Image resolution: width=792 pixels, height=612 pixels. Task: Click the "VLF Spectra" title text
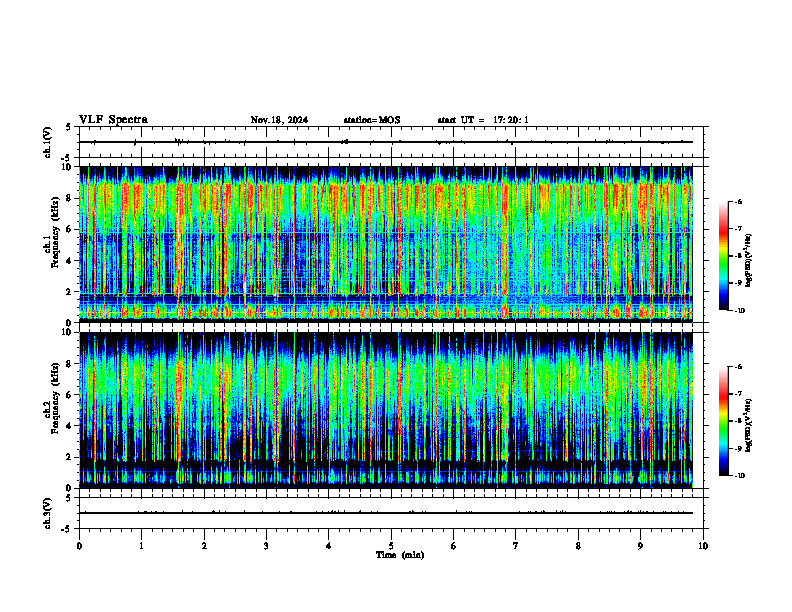(113, 120)
